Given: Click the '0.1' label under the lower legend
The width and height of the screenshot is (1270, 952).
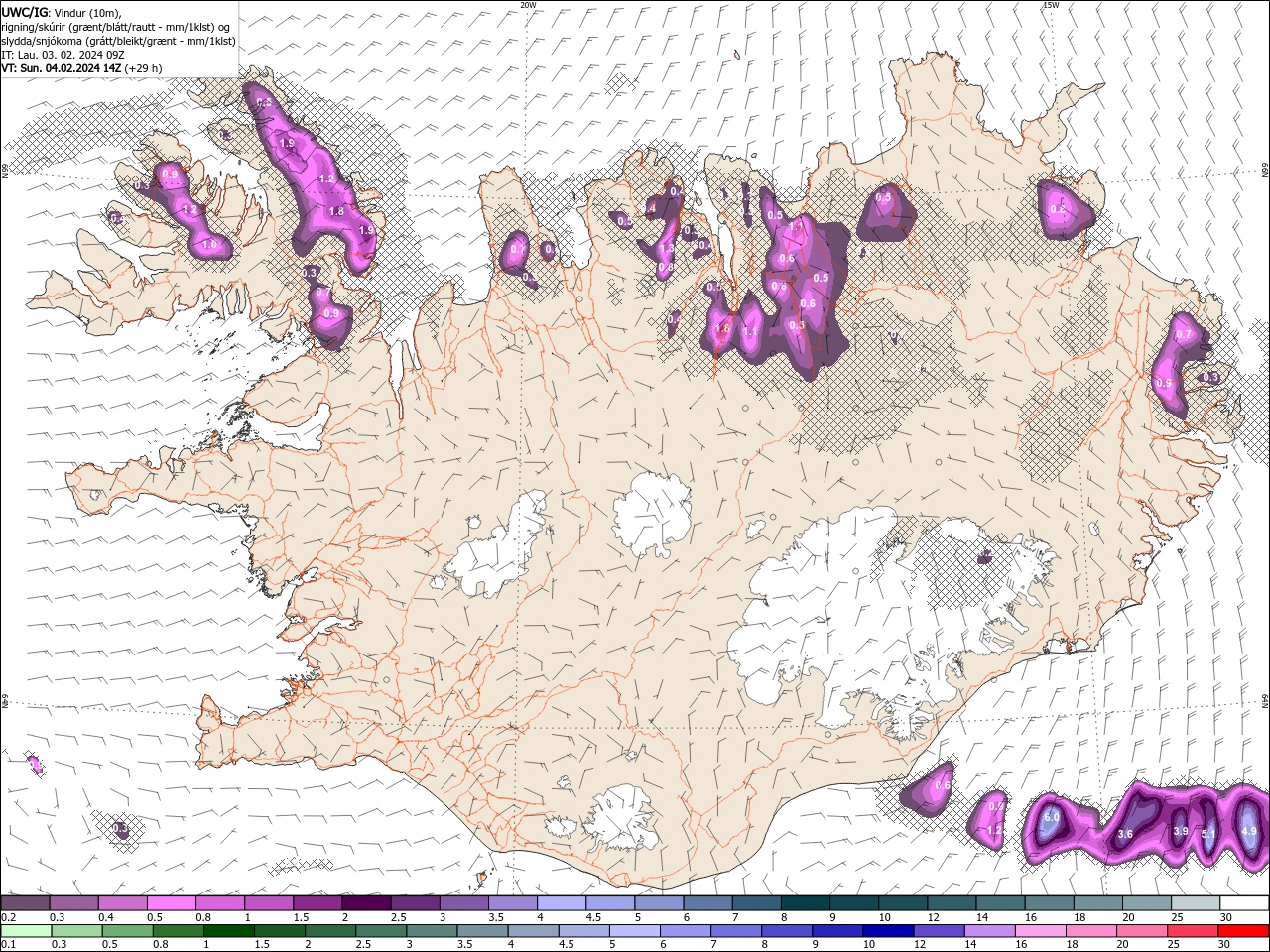Looking at the screenshot, I should pos(8,945).
